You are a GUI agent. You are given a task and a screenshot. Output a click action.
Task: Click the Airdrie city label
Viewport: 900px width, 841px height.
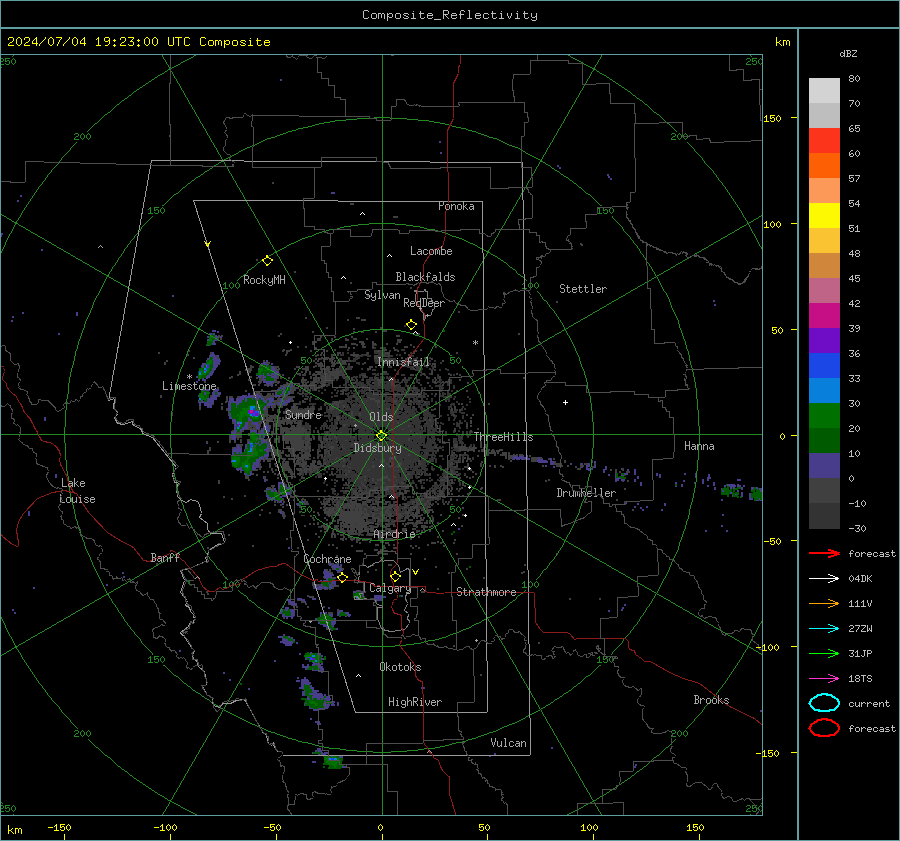394,534
